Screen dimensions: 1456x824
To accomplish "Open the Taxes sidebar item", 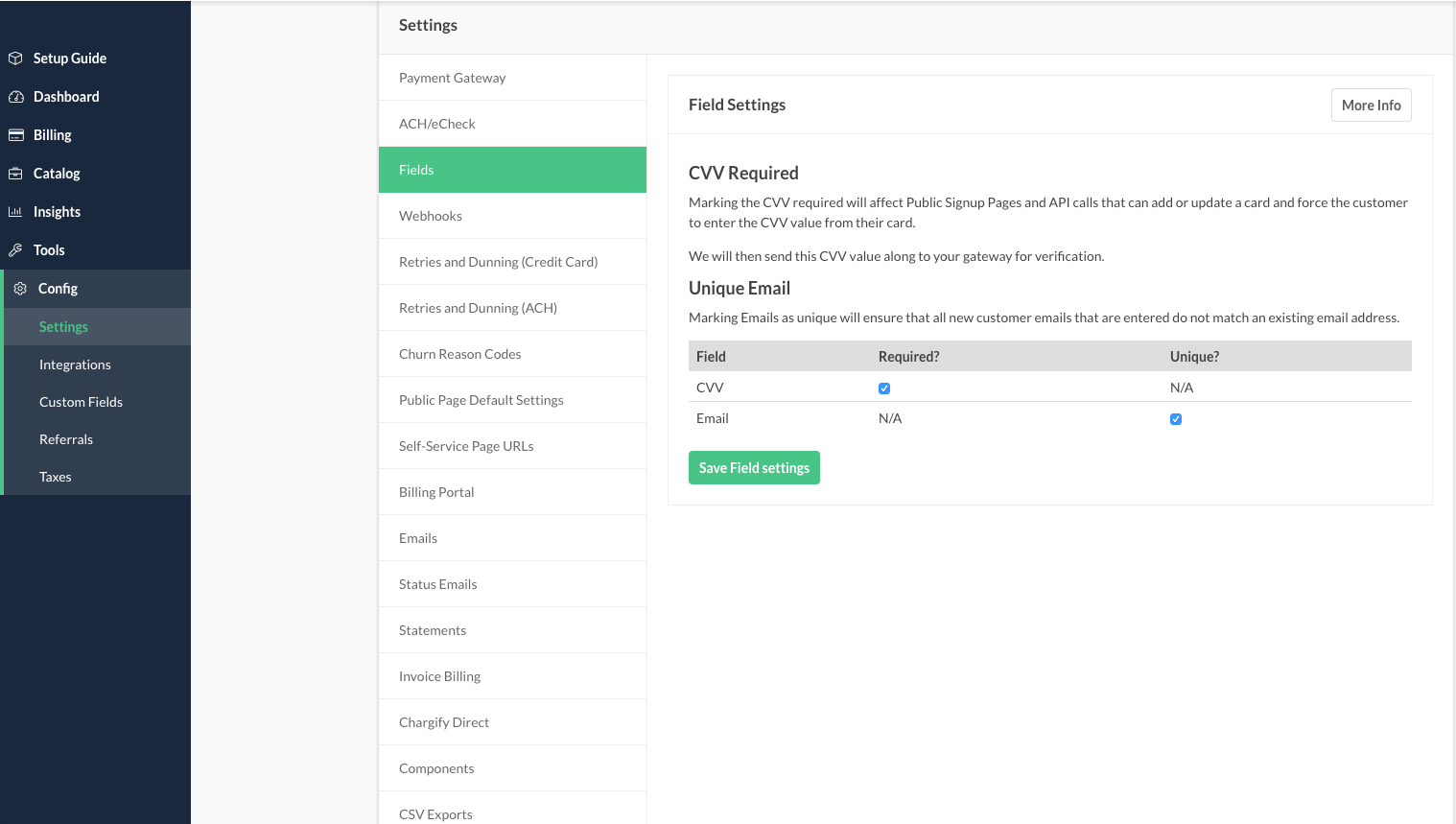I will pyautogui.click(x=56, y=477).
